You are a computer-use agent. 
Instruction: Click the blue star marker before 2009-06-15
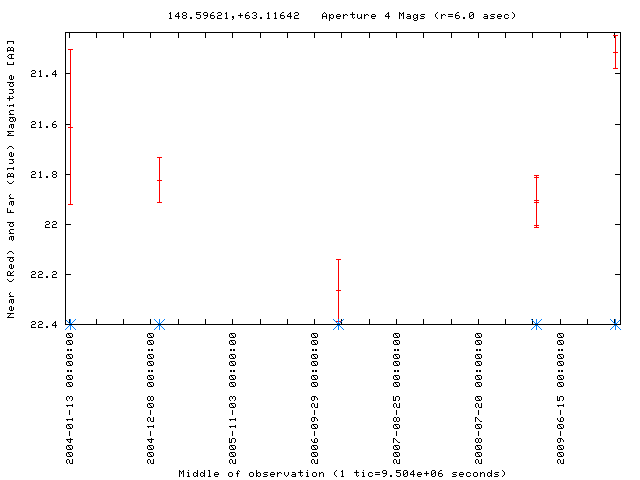[x=536, y=324]
